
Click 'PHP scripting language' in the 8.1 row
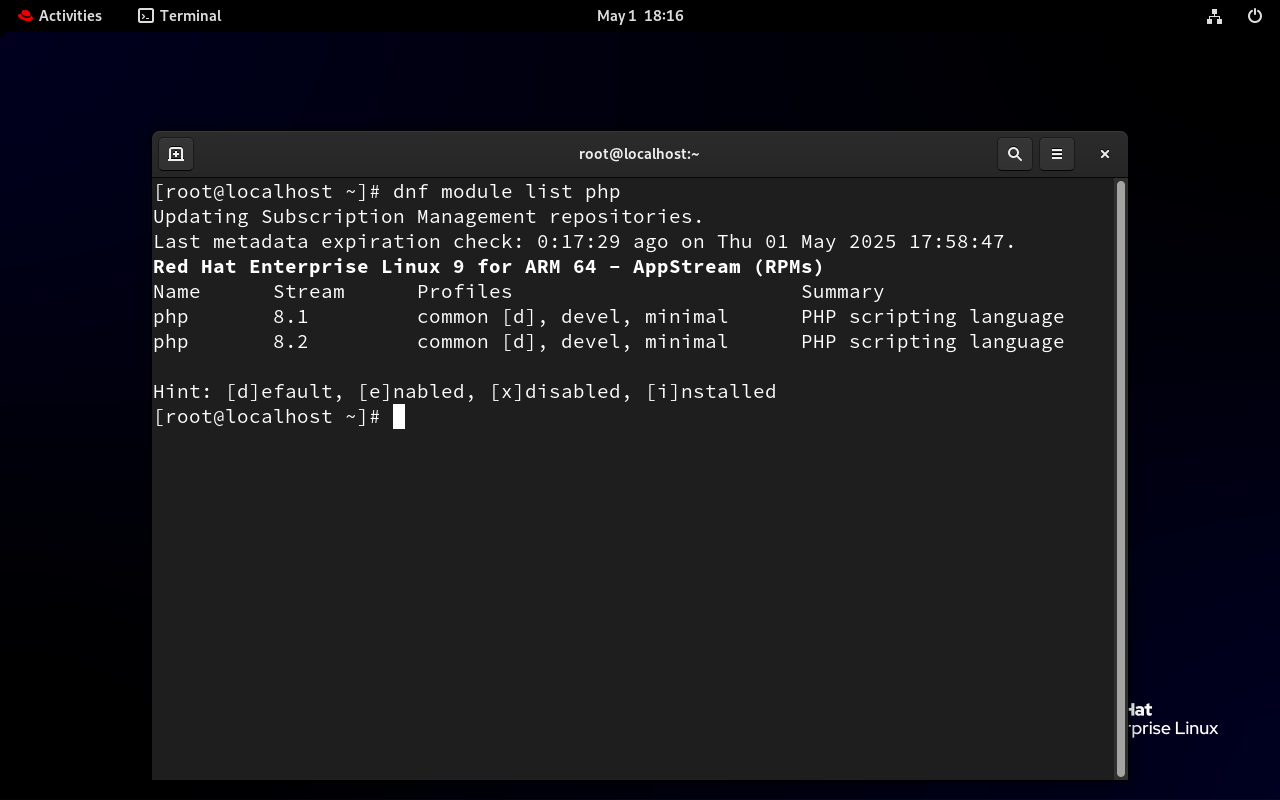coord(933,317)
